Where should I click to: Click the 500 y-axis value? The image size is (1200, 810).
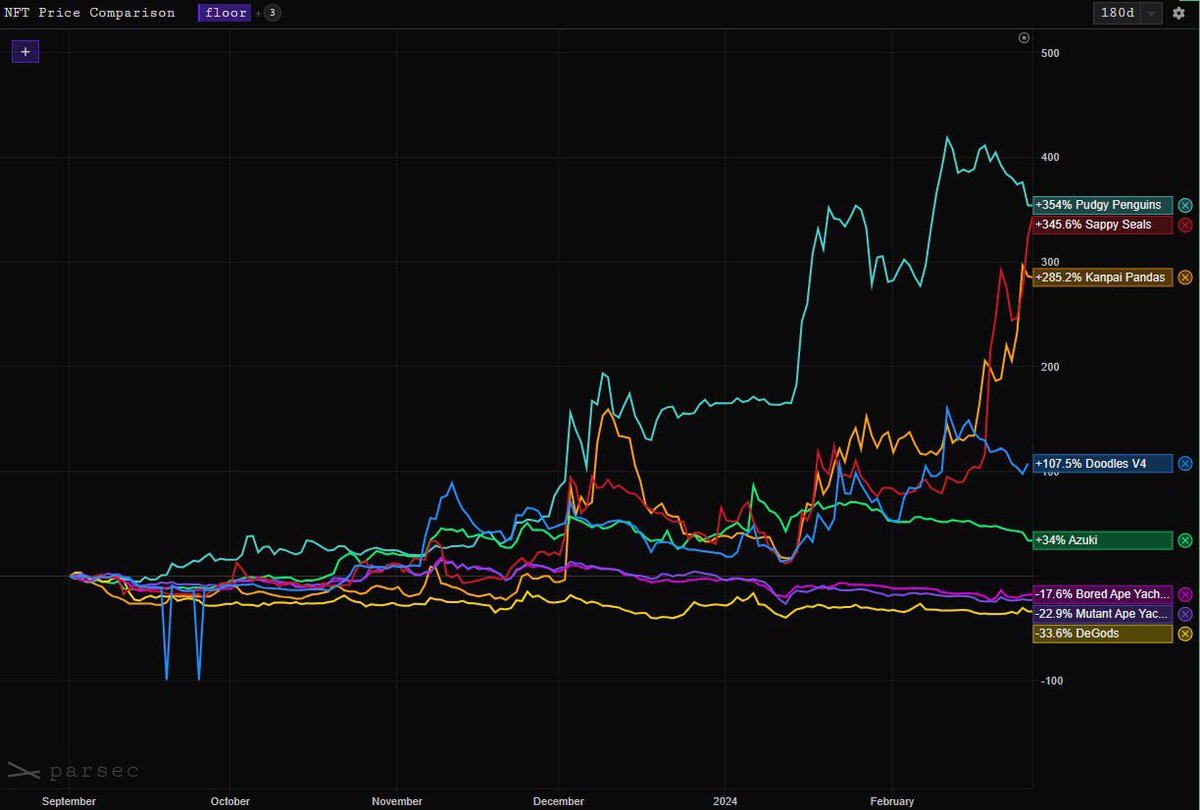[x=1049, y=53]
